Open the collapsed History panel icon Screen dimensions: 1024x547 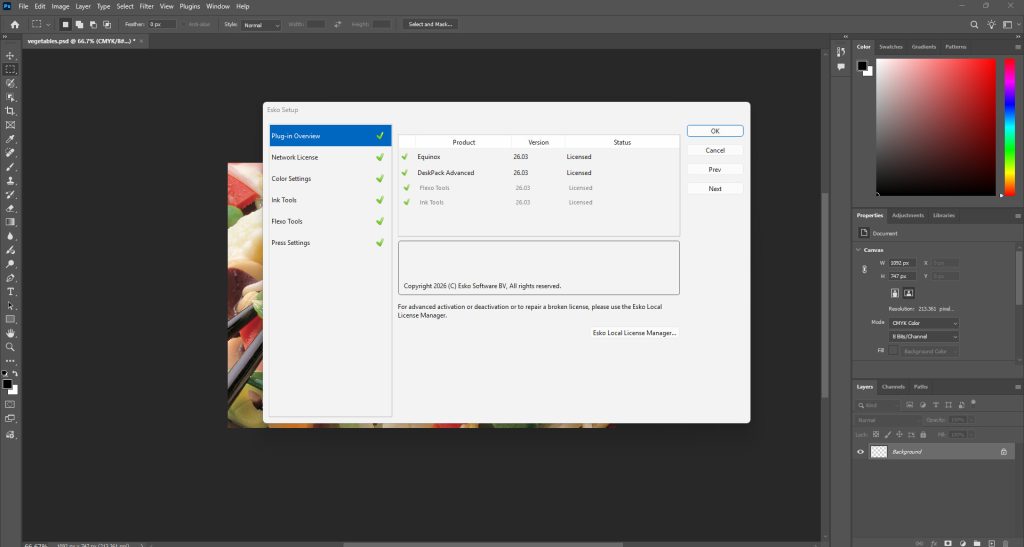(x=840, y=52)
